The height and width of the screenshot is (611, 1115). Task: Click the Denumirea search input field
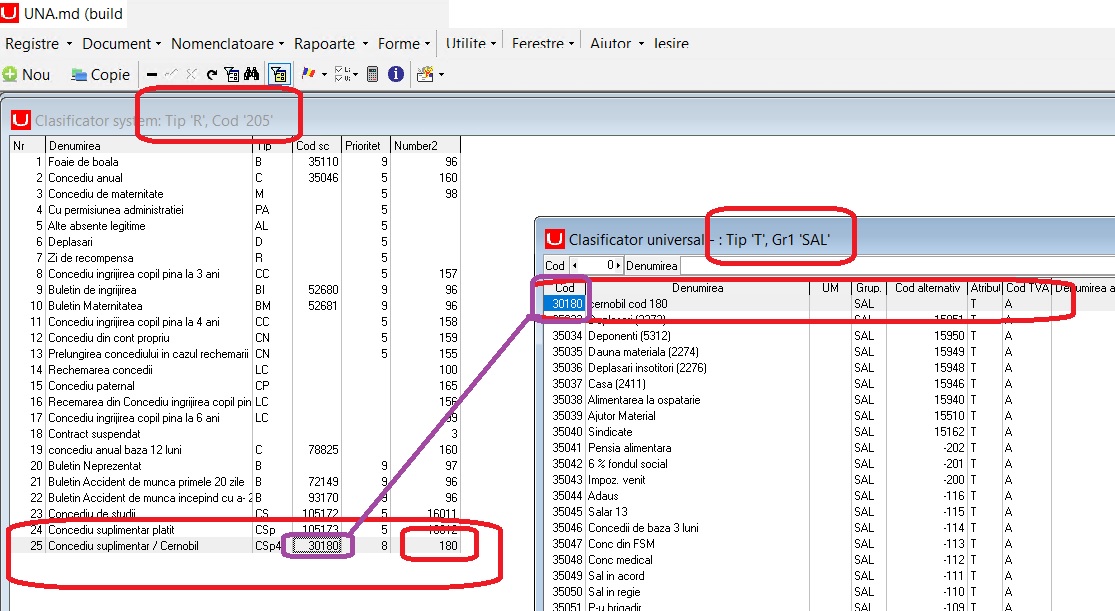point(897,266)
